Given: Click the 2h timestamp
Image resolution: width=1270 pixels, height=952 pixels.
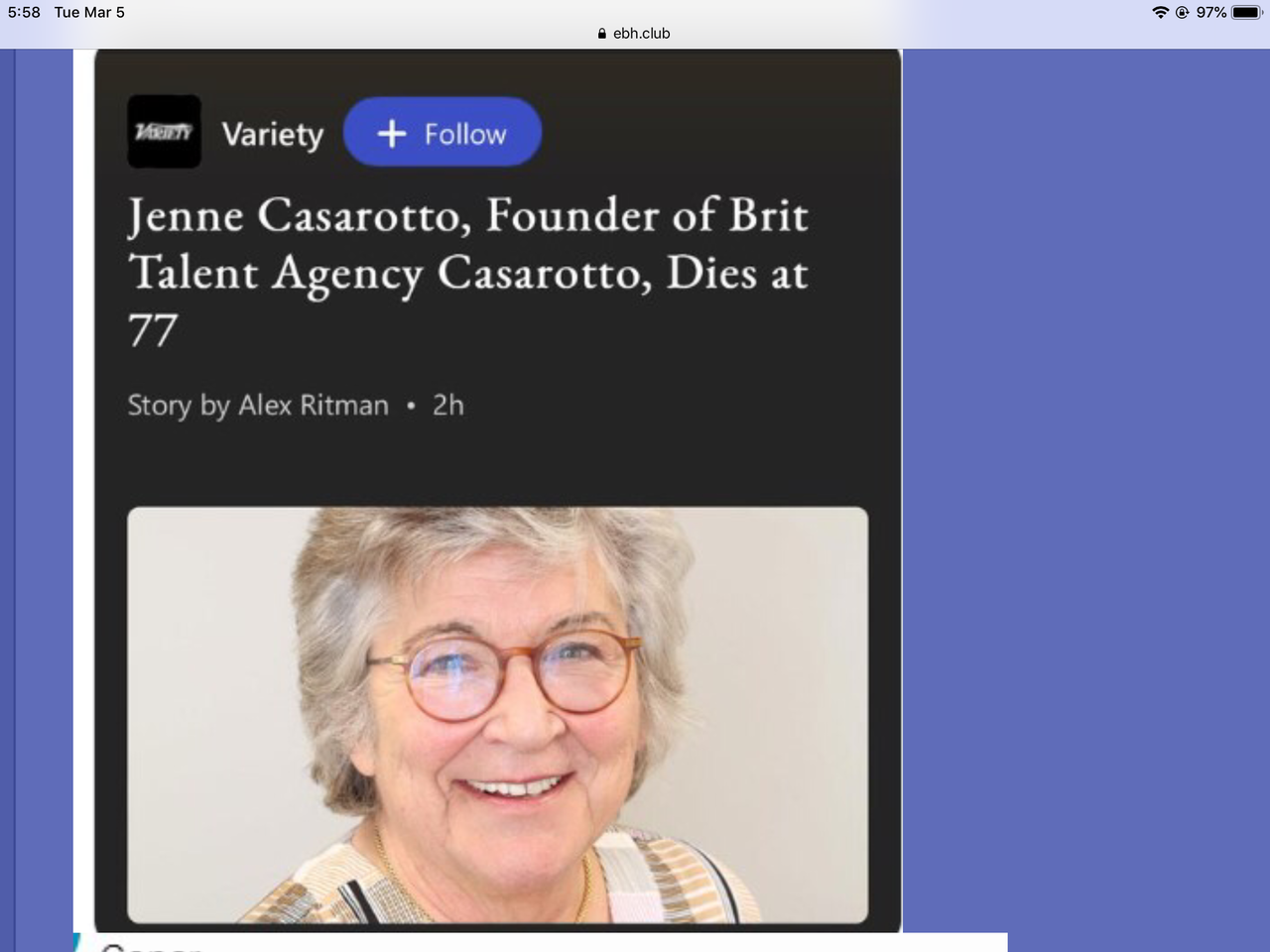Looking at the screenshot, I should tap(448, 405).
